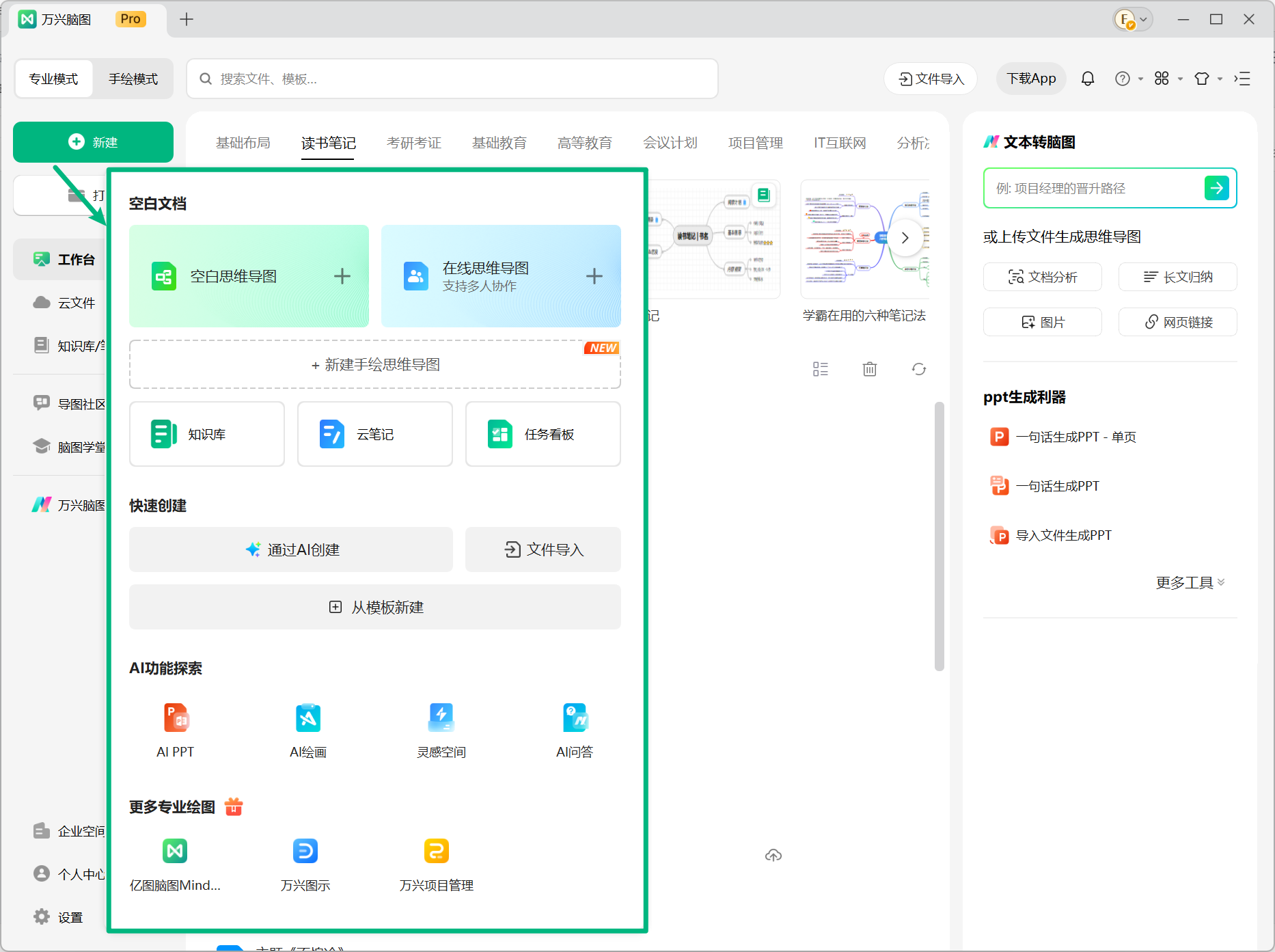This screenshot has height=952, width=1275.
Task: Switch to 专业模式 mode
Action: [53, 79]
